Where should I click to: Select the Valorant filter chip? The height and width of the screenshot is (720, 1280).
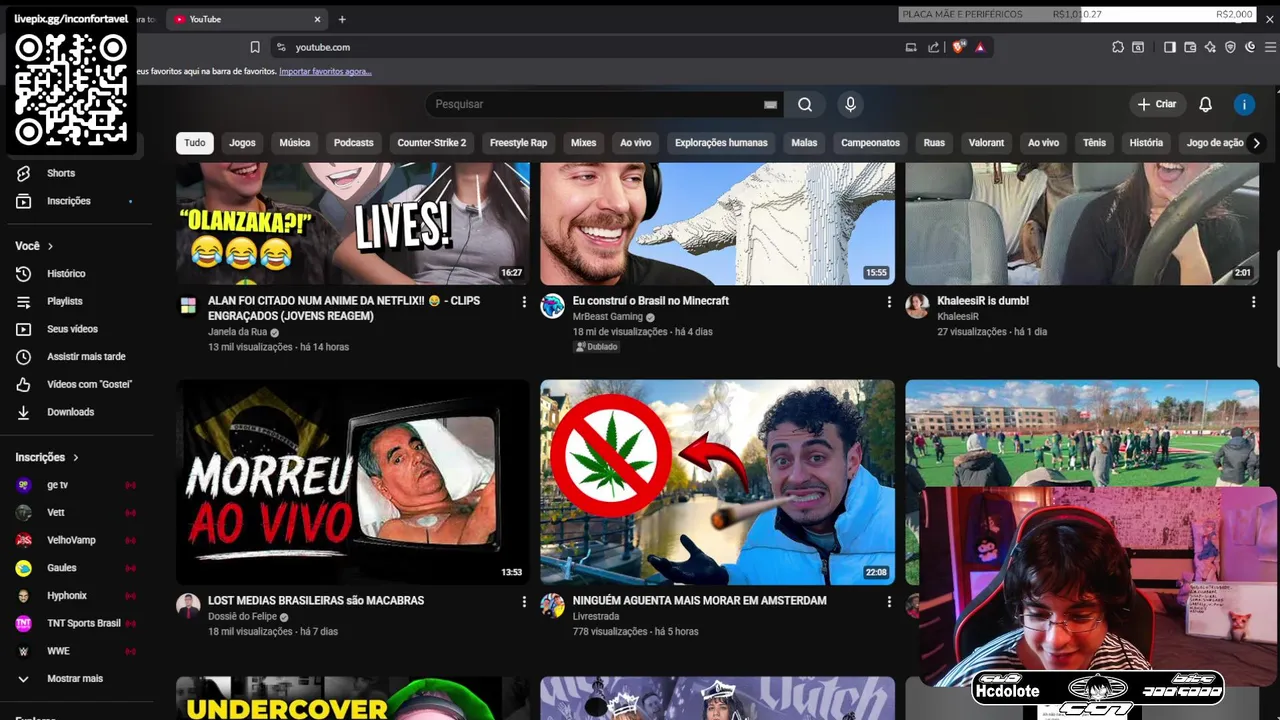[x=986, y=143]
